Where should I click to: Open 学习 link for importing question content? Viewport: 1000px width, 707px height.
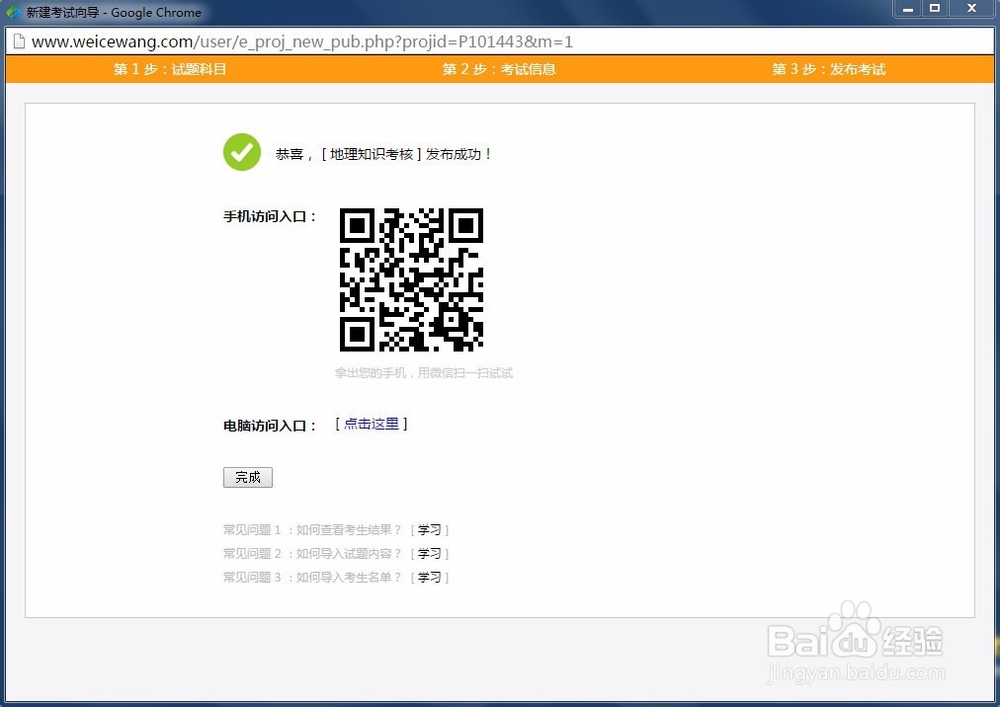click(430, 553)
